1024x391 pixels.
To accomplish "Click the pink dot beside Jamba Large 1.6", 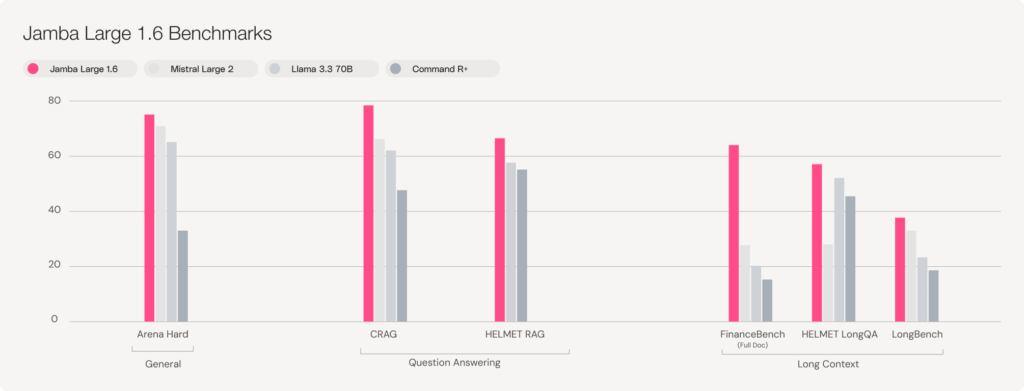I will pos(33,69).
